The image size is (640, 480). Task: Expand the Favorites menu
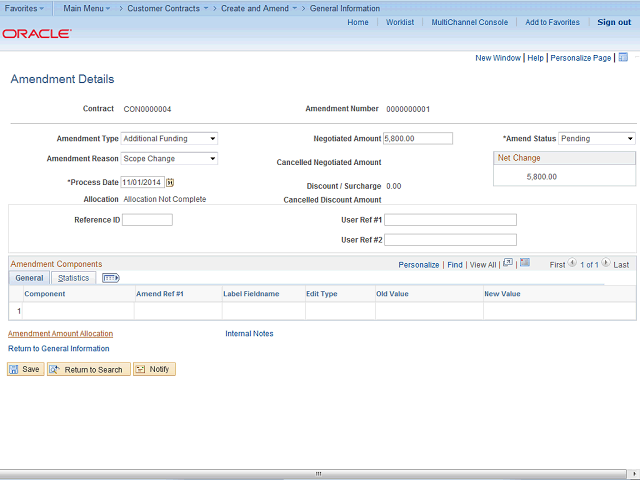tap(24, 8)
